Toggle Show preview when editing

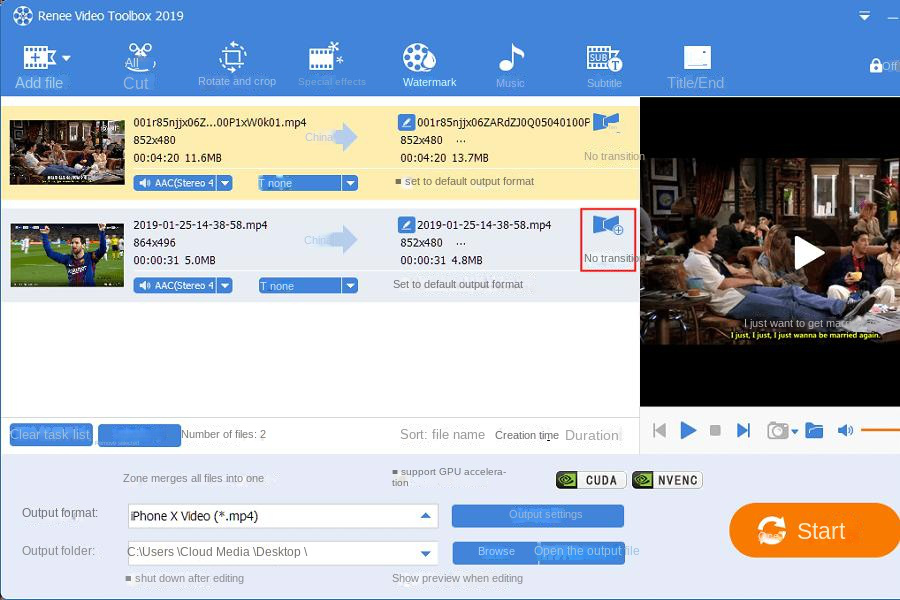tap(457, 578)
